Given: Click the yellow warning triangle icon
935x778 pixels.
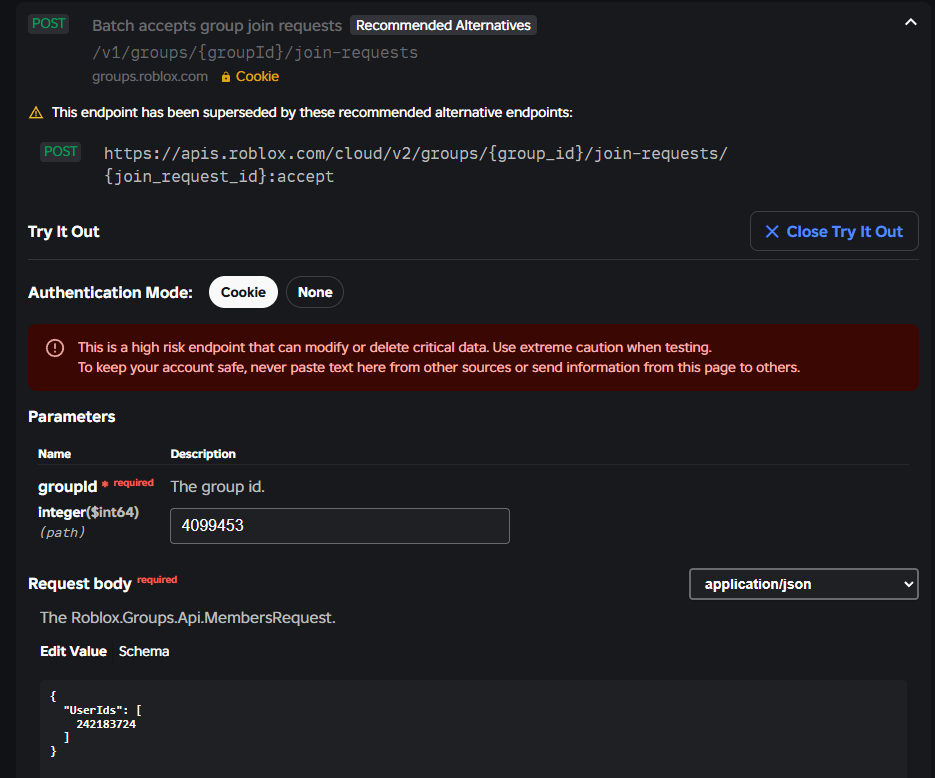Looking at the screenshot, I should (36, 113).
